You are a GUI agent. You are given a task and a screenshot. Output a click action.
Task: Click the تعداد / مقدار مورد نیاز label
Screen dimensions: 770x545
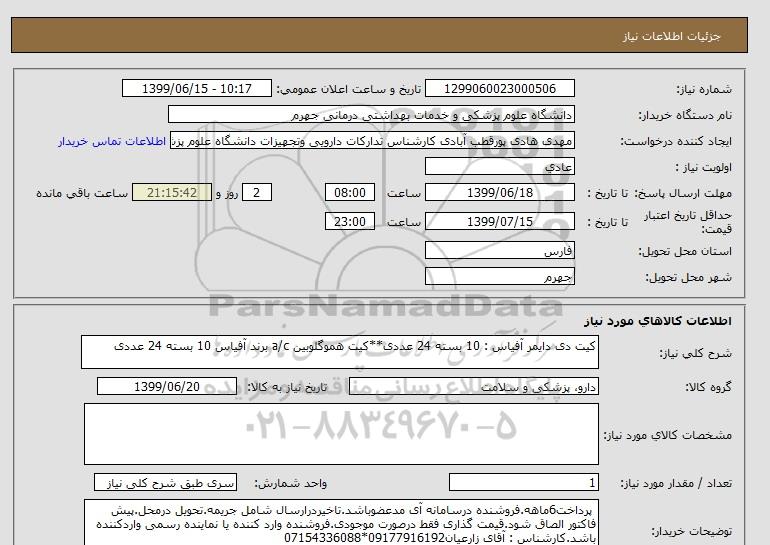676,484
